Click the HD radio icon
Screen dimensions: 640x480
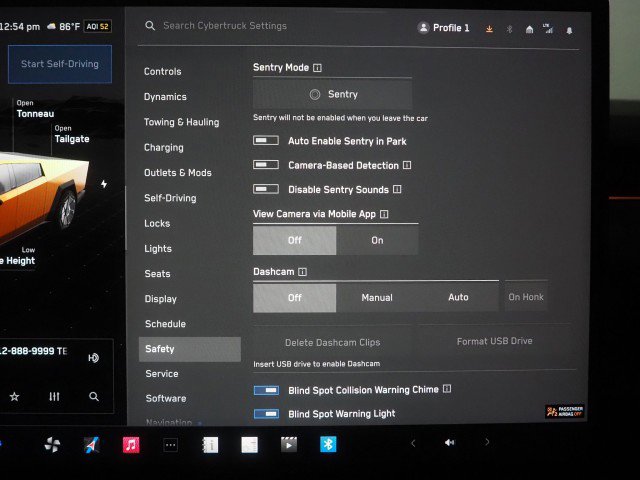(x=93, y=358)
